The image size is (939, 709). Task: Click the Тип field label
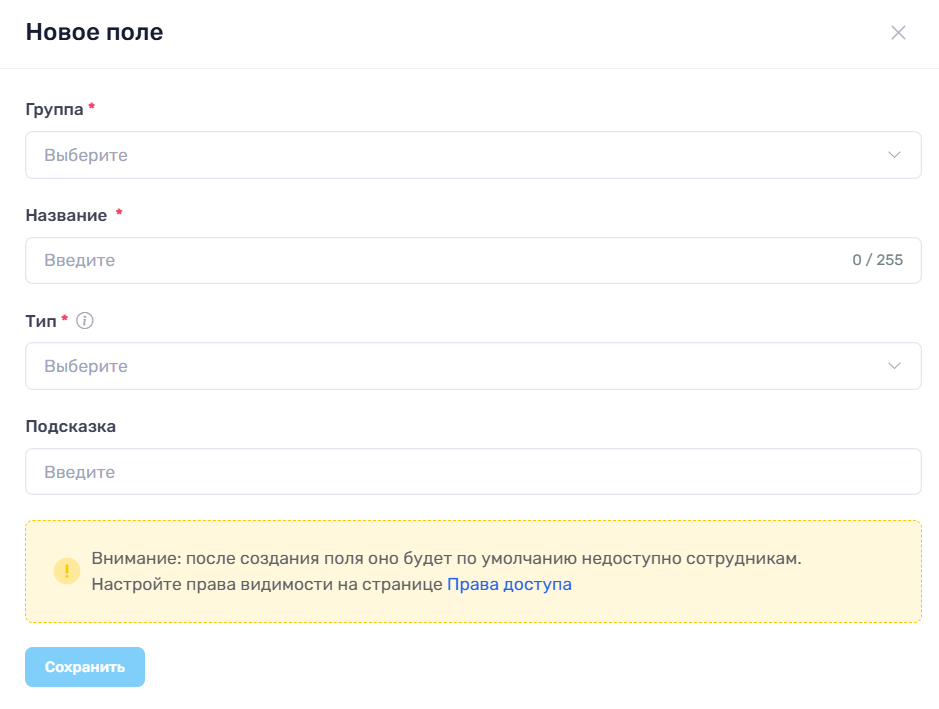[41, 321]
